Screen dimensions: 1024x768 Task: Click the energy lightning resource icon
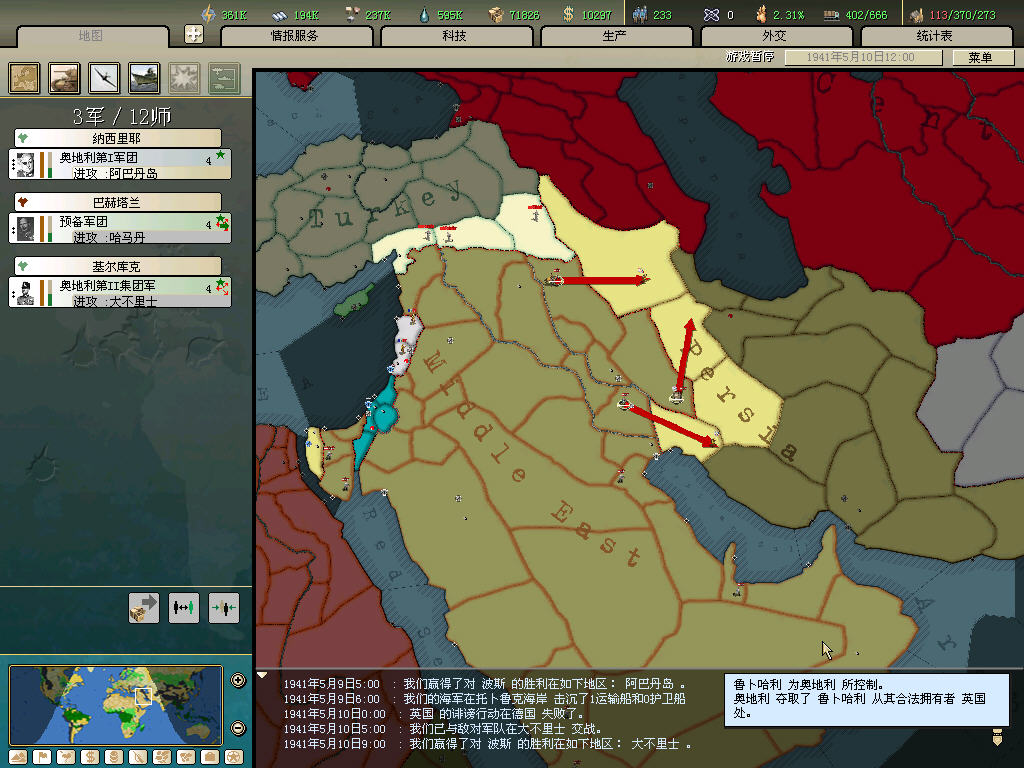(208, 14)
